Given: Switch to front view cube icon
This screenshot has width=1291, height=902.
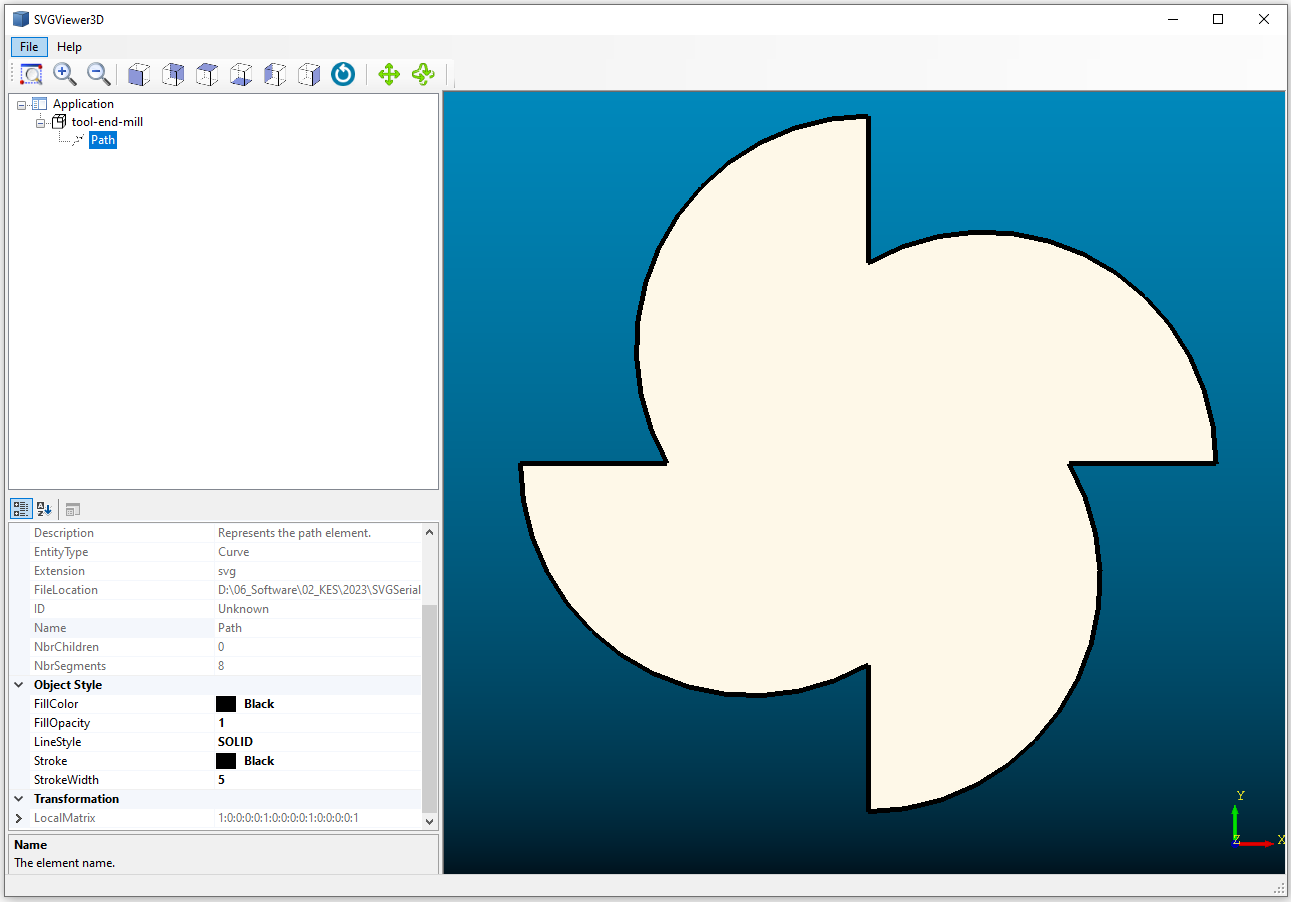Looking at the screenshot, I should point(139,74).
